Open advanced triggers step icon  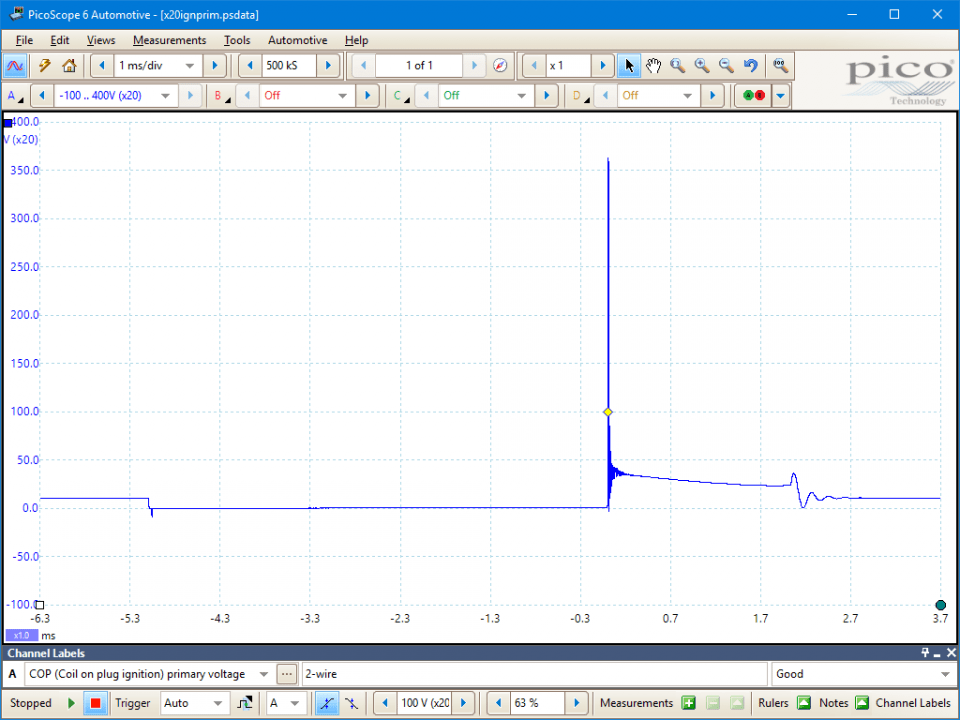pos(245,703)
